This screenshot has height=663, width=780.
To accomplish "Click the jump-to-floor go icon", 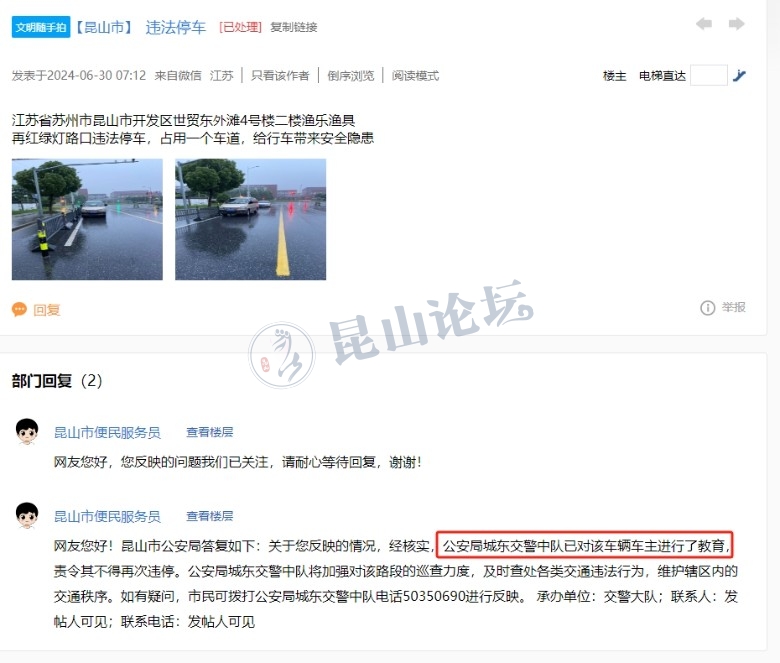I will coord(740,76).
